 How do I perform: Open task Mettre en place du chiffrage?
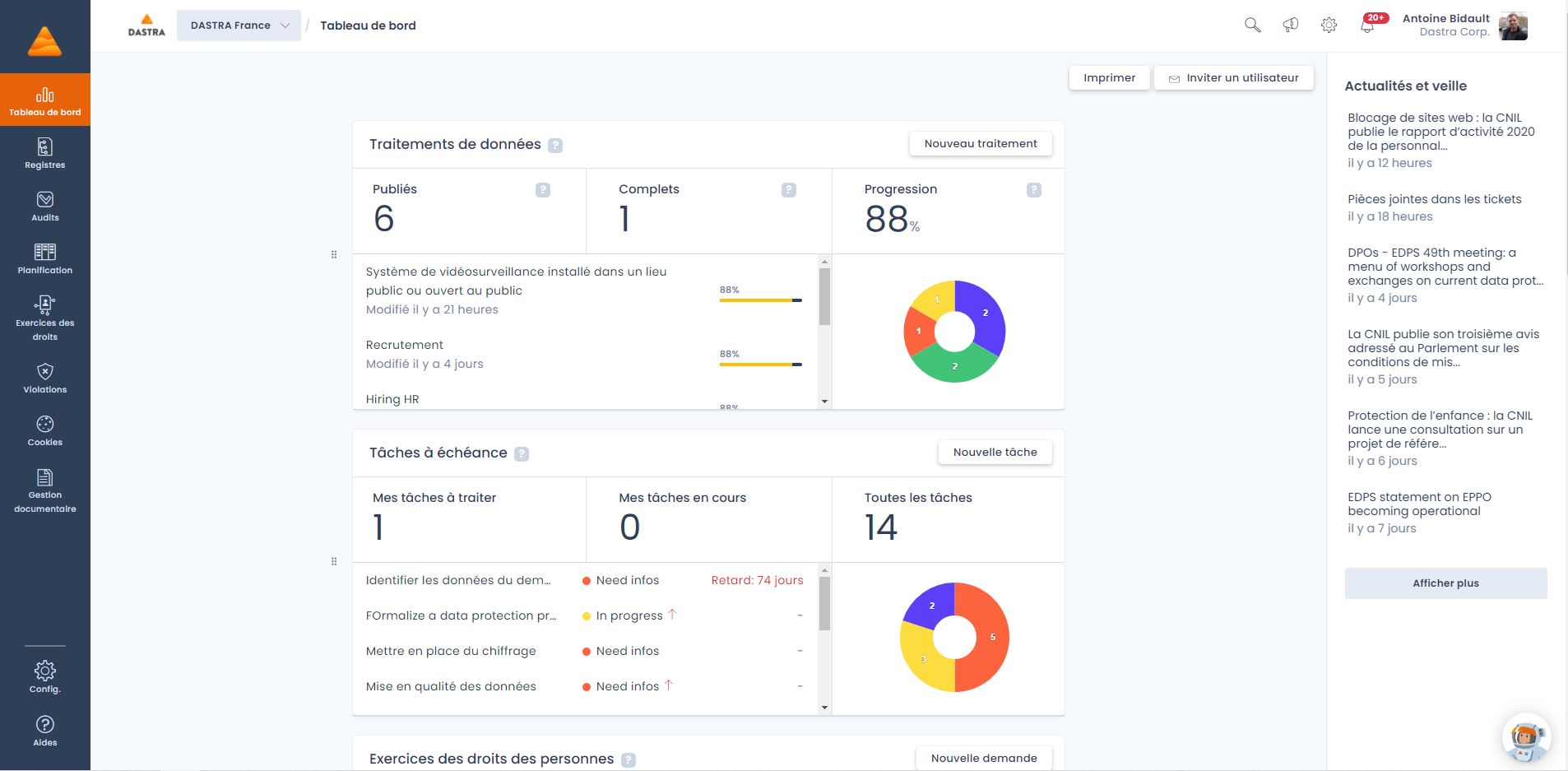click(451, 652)
